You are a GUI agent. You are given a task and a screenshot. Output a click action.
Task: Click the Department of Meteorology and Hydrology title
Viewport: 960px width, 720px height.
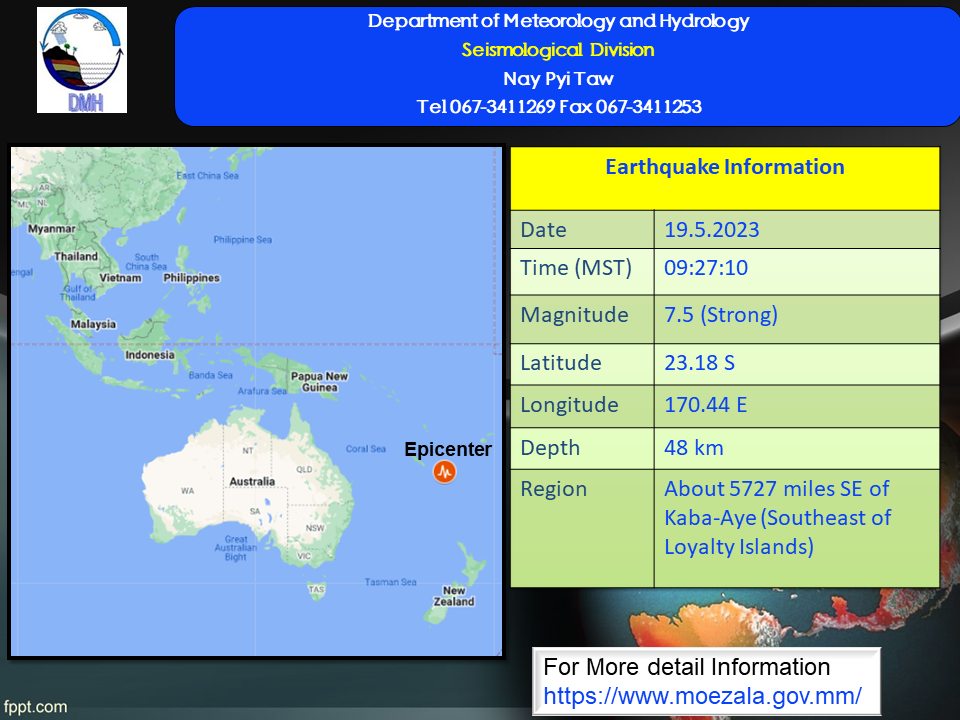(558, 21)
